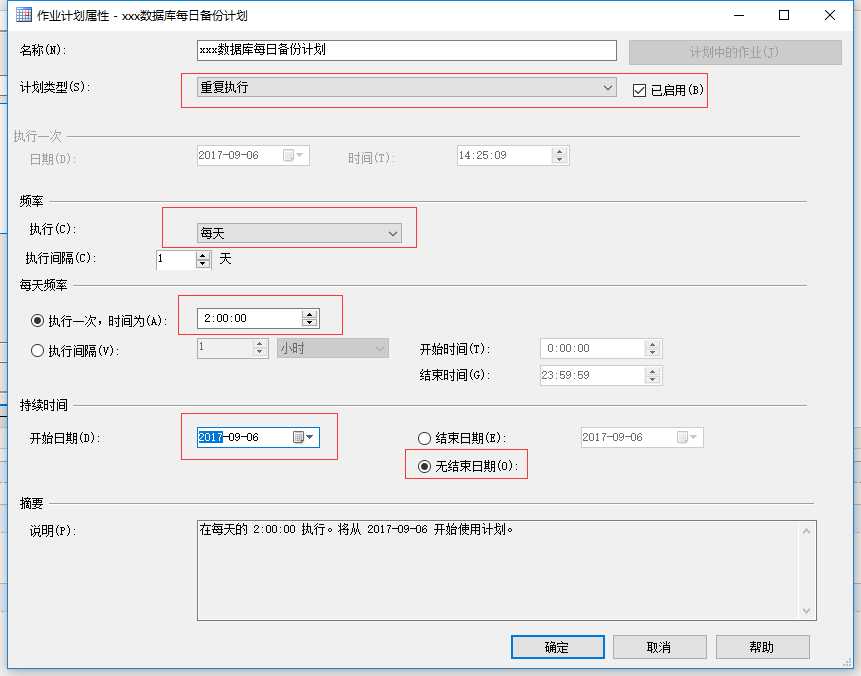Decrease the 2:00:00 run time spinner

click(x=310, y=323)
